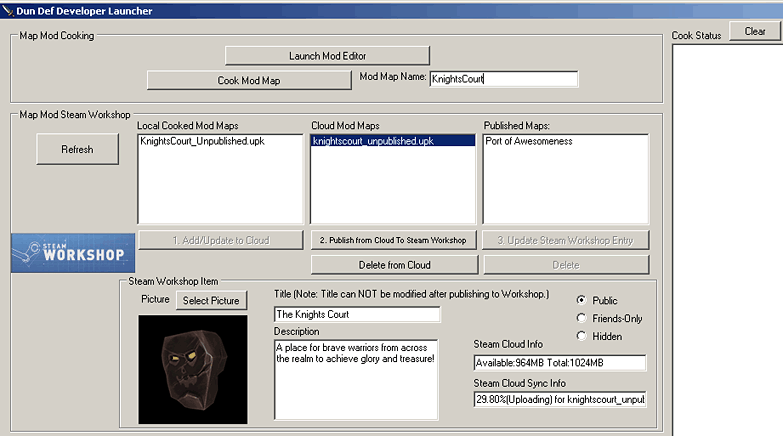This screenshot has height=436, width=783.
Task: Focus the Mod Map Name field
Action: pyautogui.click(x=504, y=79)
